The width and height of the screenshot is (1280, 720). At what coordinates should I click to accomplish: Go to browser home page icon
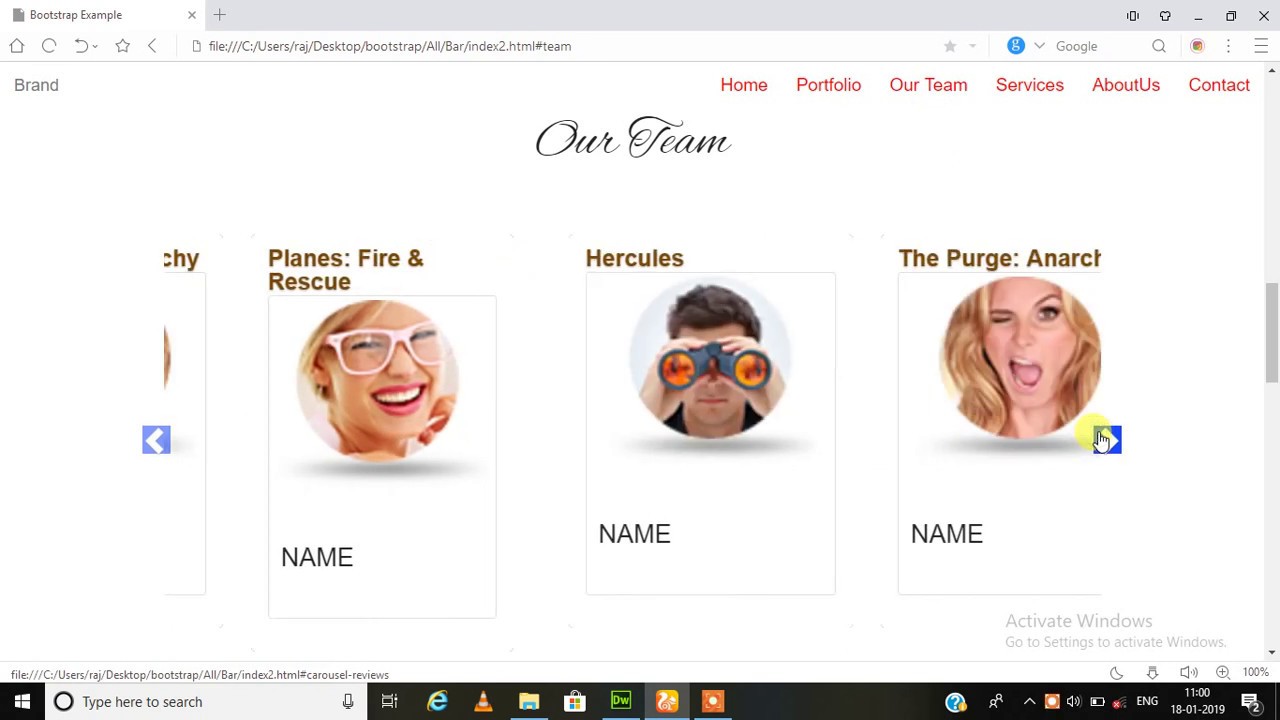(17, 46)
